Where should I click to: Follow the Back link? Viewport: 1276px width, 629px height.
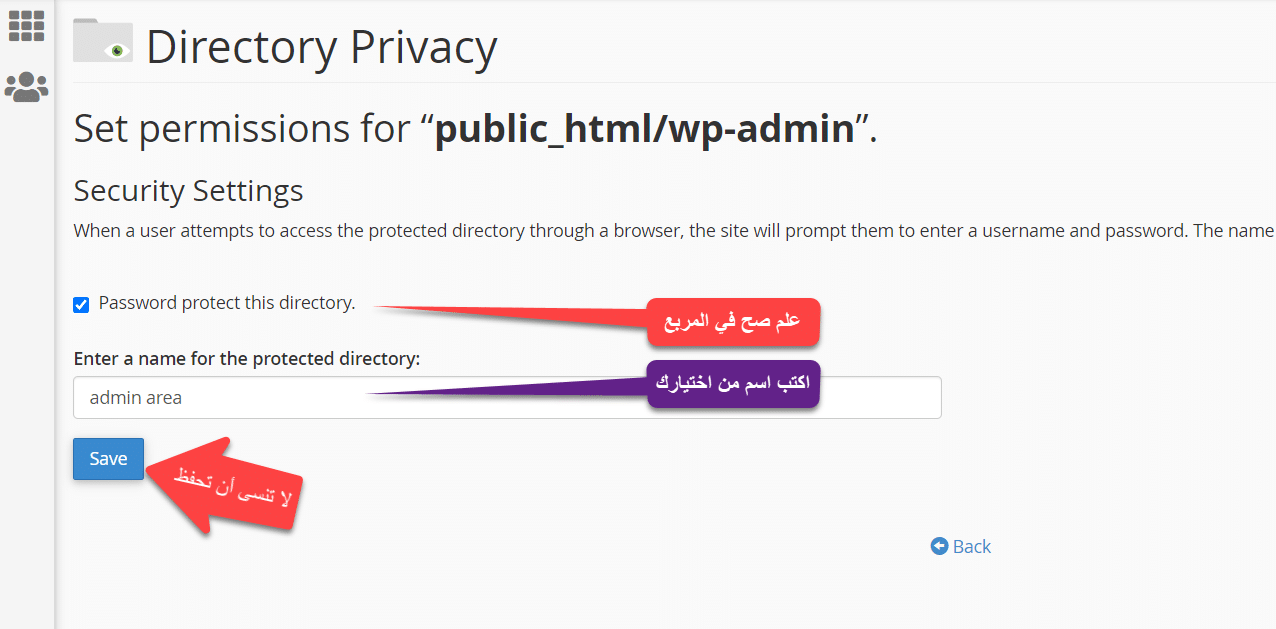(x=971, y=546)
